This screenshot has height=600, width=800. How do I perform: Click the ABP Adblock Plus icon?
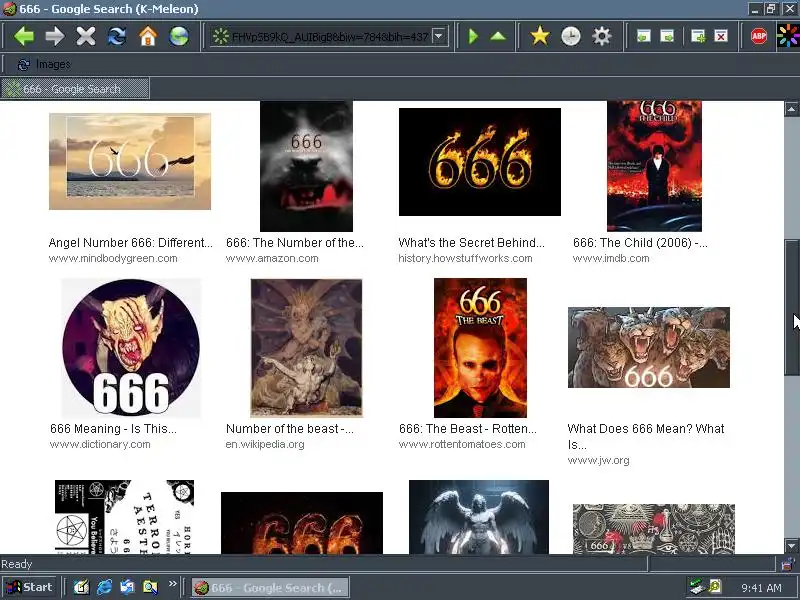click(759, 36)
